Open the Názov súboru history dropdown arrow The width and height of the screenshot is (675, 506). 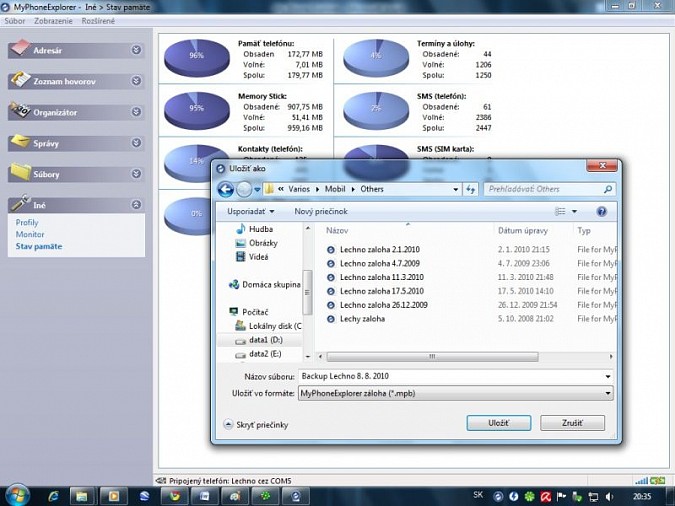pos(607,376)
